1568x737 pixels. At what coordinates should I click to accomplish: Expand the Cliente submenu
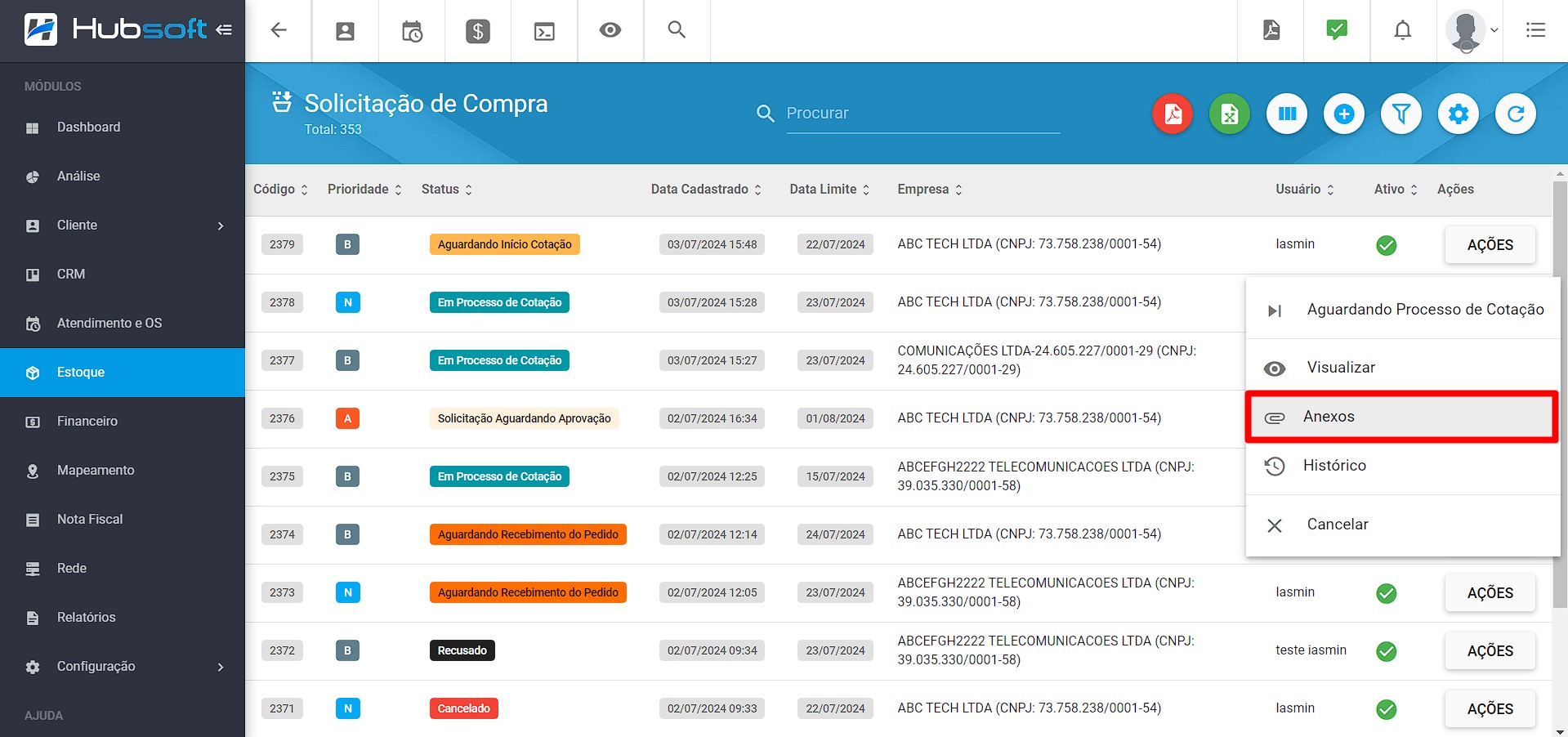[x=123, y=226]
